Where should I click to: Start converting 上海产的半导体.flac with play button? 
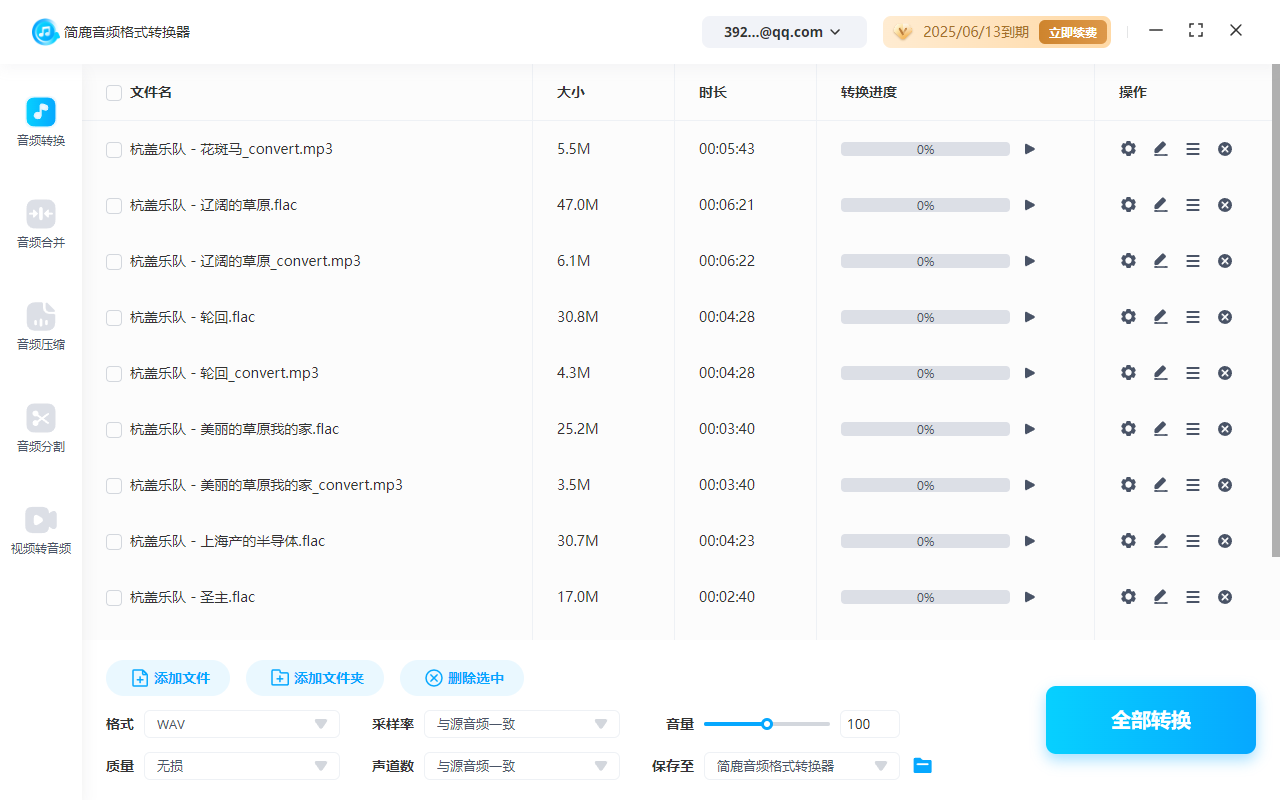(1030, 540)
